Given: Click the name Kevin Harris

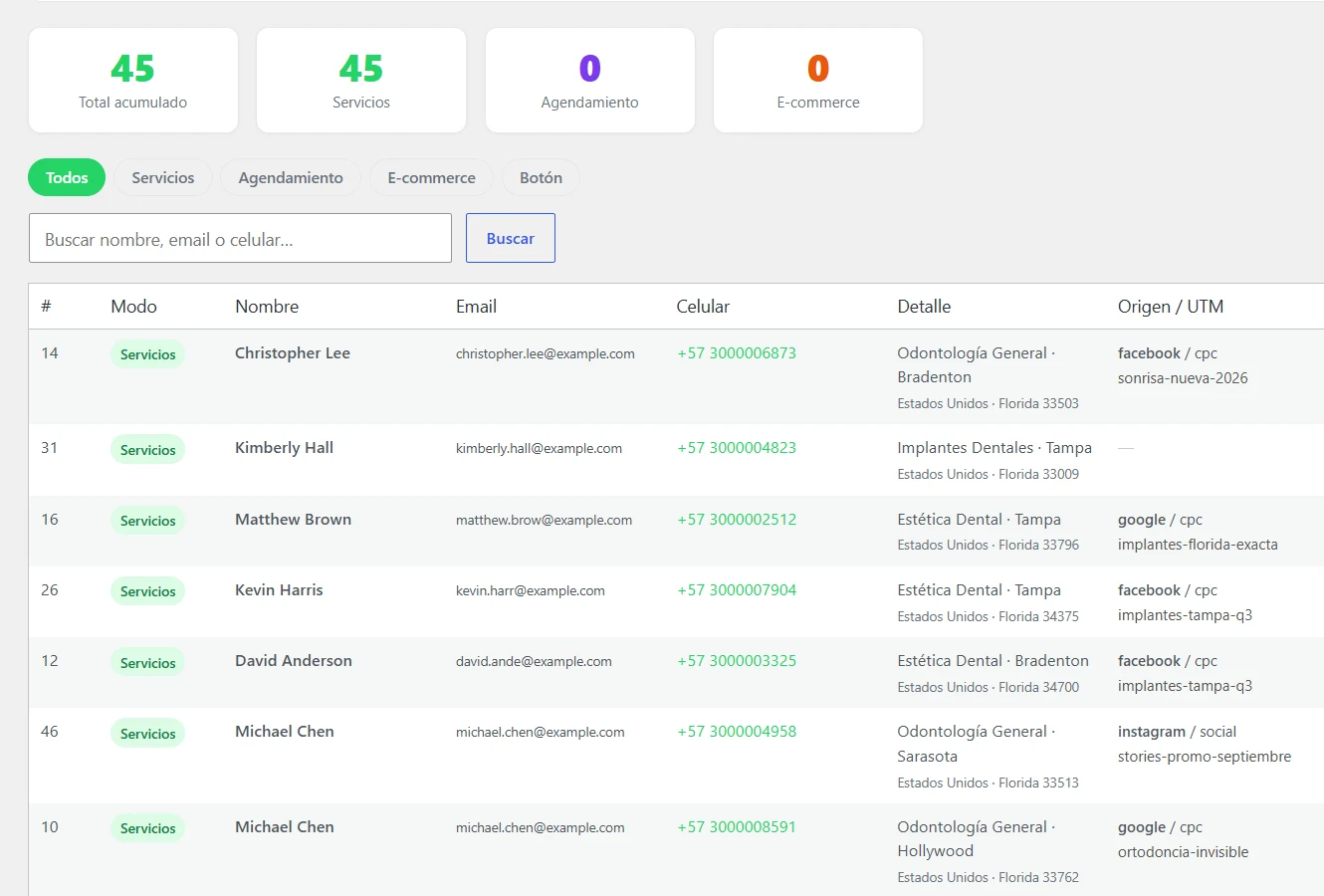Looking at the screenshot, I should 279,590.
